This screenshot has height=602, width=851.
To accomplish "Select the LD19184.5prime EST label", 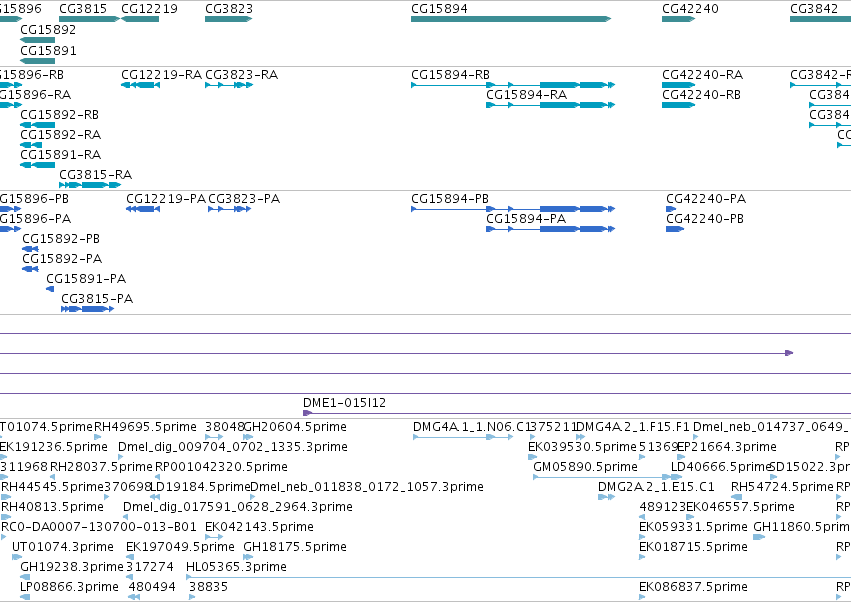I will coord(200,487).
